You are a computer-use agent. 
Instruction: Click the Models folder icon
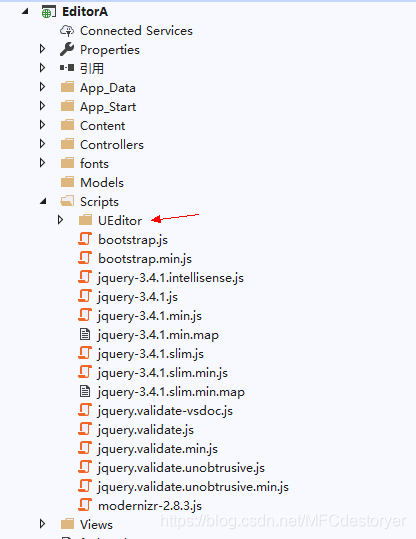pyautogui.click(x=67, y=182)
